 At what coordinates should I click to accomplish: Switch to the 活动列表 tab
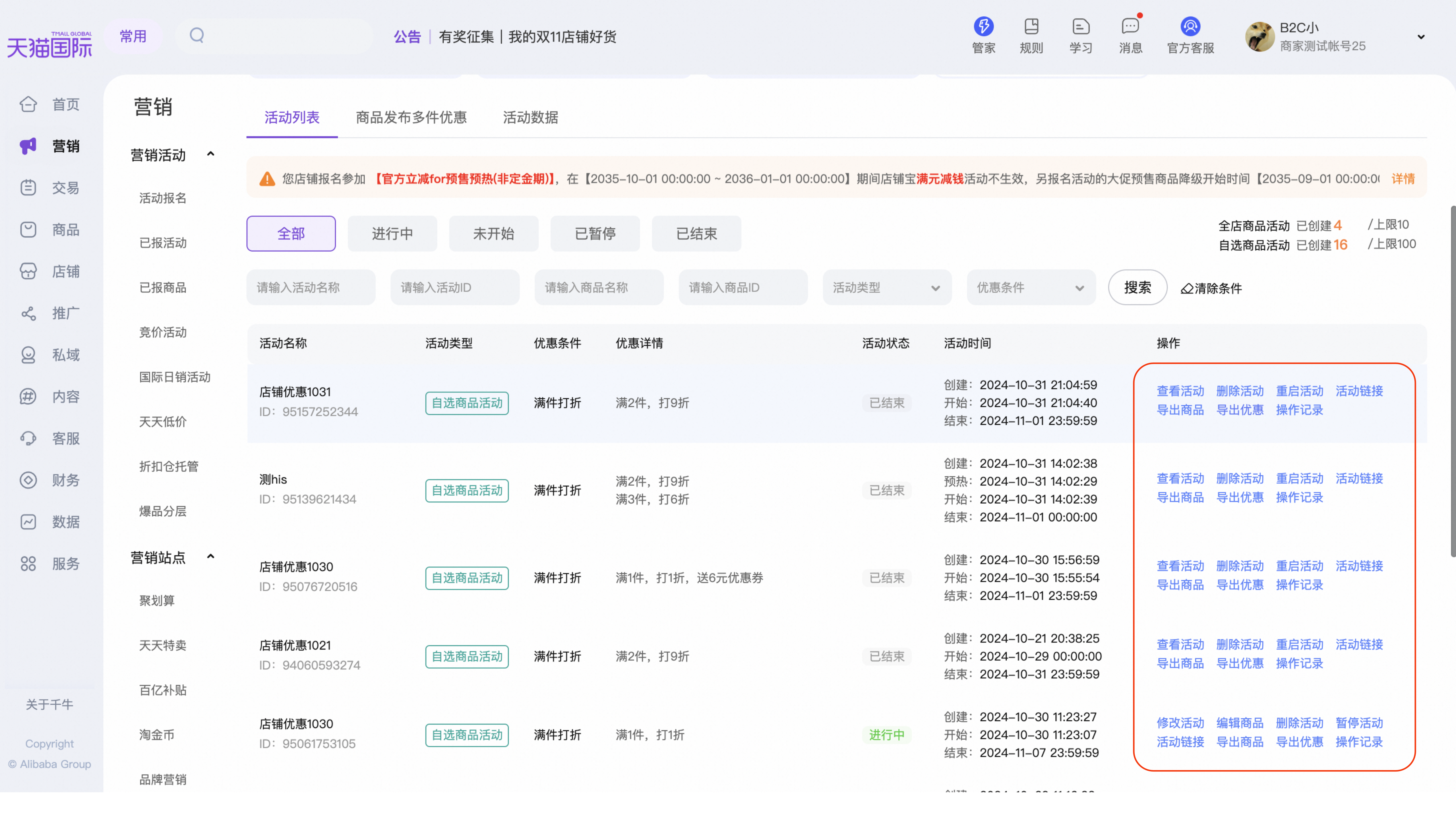[292, 117]
